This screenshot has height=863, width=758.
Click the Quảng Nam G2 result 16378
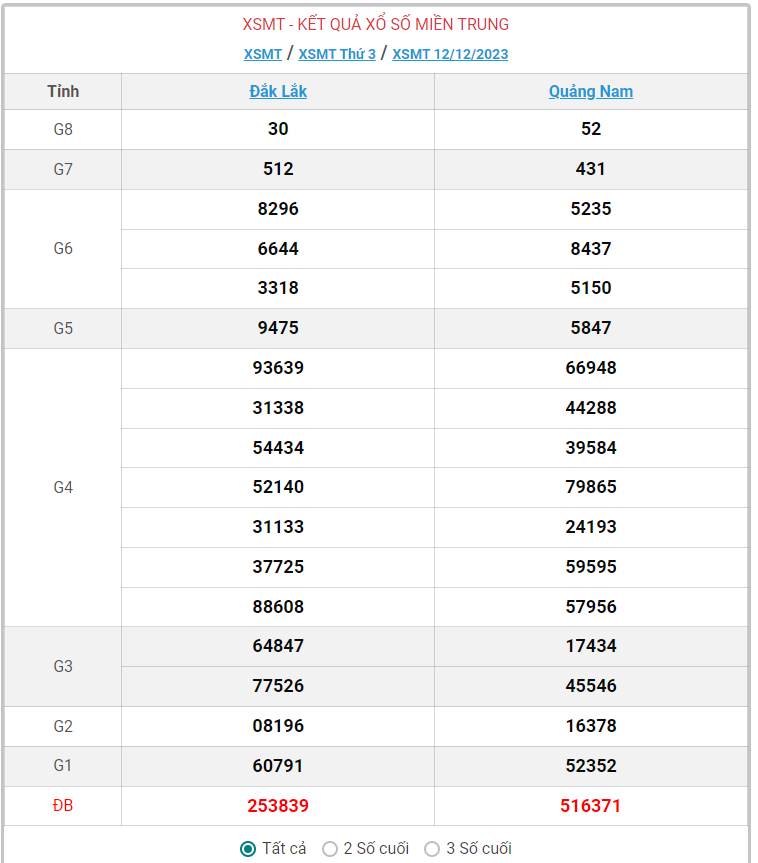pos(591,726)
